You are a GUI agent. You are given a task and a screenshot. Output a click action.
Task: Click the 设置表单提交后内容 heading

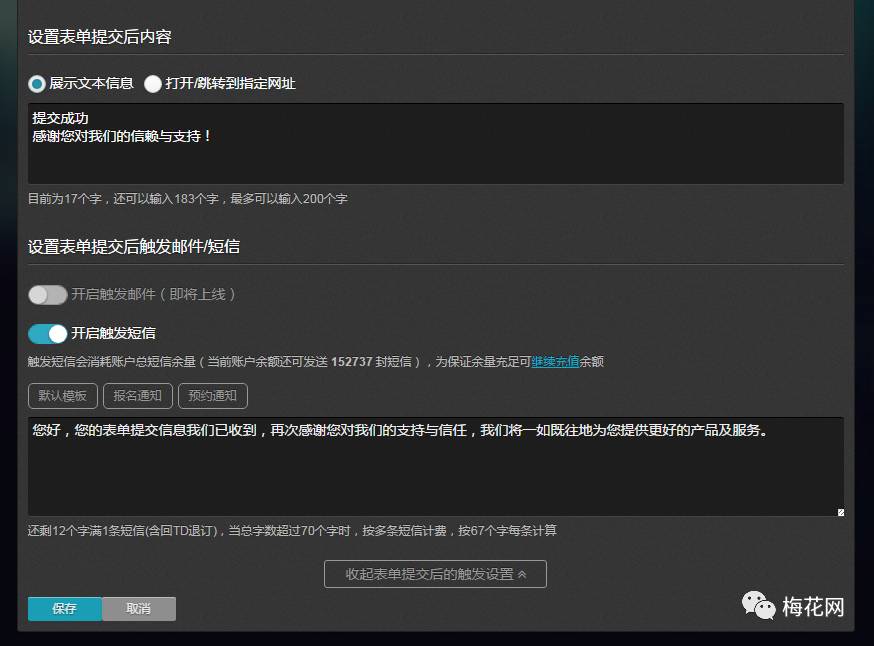click(x=100, y=37)
